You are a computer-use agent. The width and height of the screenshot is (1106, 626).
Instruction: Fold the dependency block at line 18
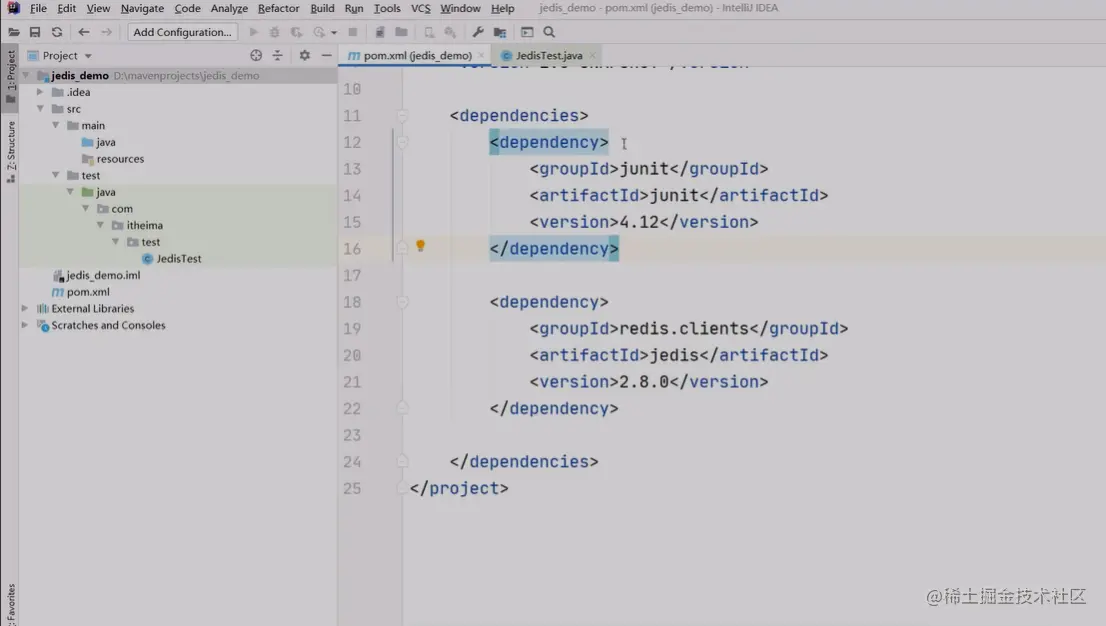(403, 302)
